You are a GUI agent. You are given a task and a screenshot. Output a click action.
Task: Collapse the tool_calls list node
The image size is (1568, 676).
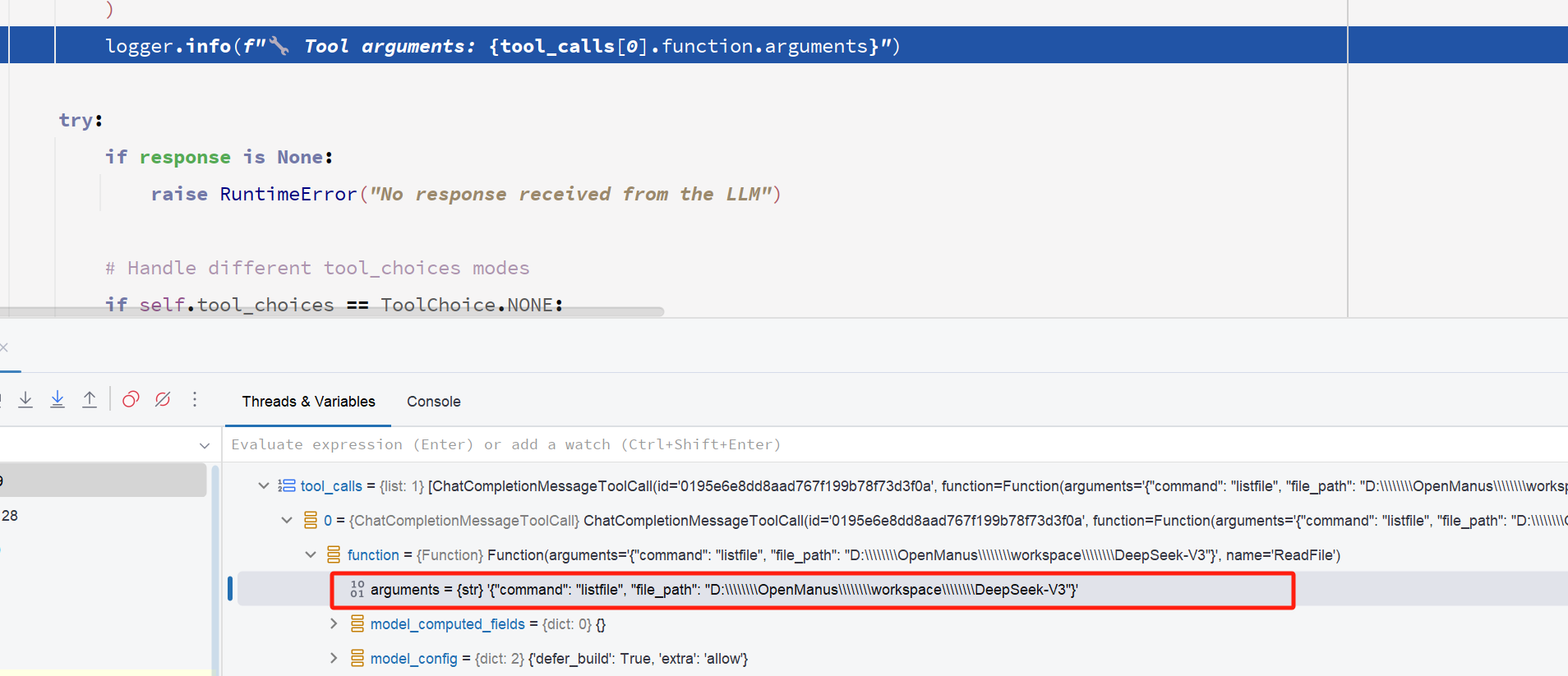coord(264,485)
